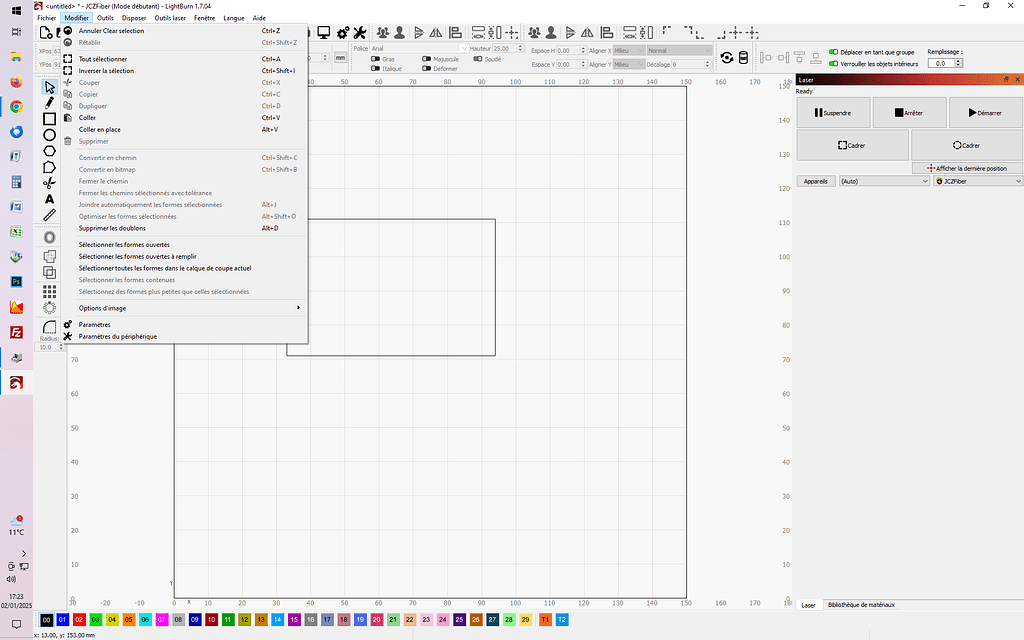Open Firefox from the Windows taskbar
Screen dimensions: 1024x640
16,82
